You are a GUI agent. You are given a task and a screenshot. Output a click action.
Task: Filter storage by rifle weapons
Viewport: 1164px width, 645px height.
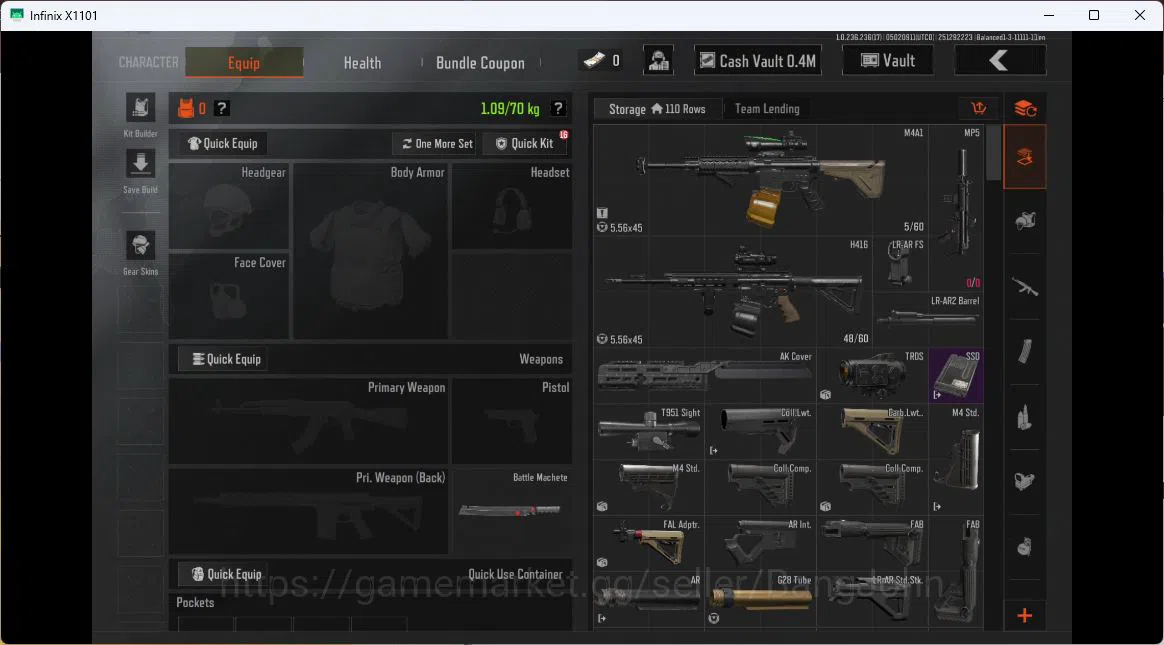coord(1025,287)
